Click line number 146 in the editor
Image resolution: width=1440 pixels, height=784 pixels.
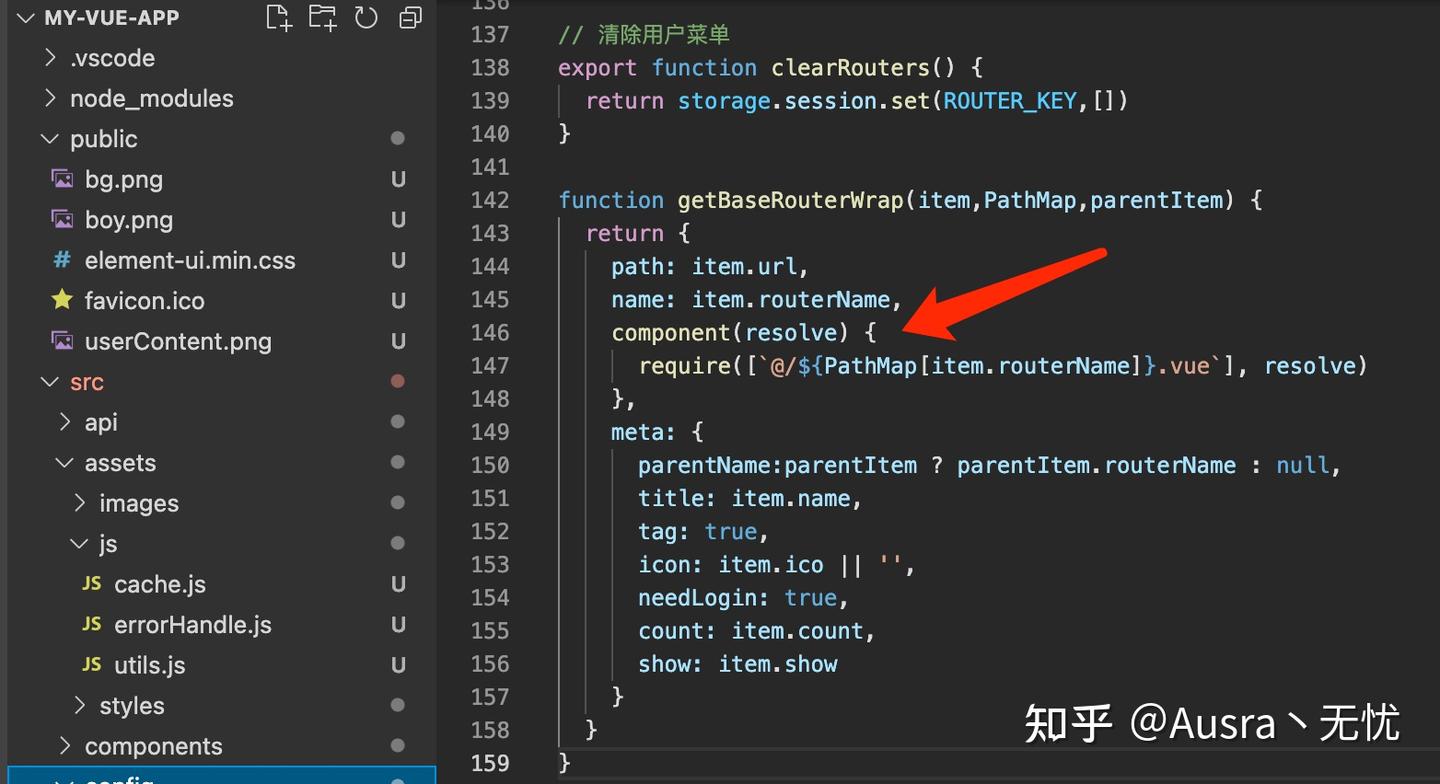click(490, 332)
